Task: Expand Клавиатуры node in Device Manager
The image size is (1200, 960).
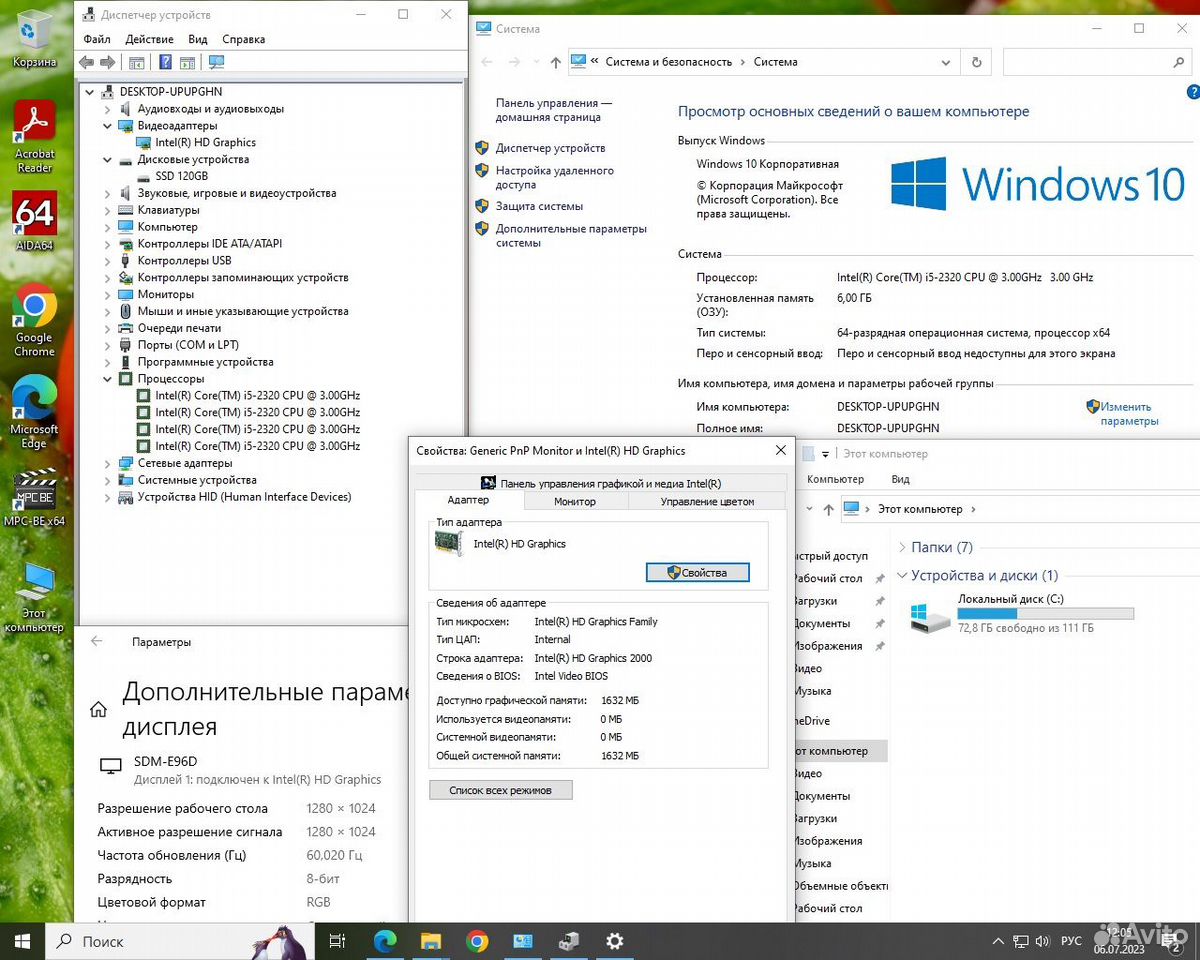Action: coord(108,211)
